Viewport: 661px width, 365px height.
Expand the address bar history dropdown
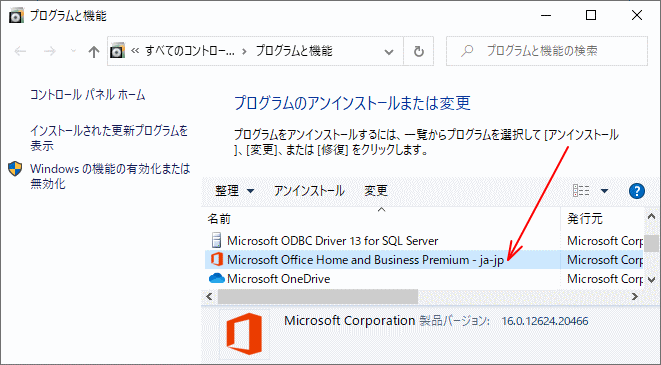(x=389, y=52)
